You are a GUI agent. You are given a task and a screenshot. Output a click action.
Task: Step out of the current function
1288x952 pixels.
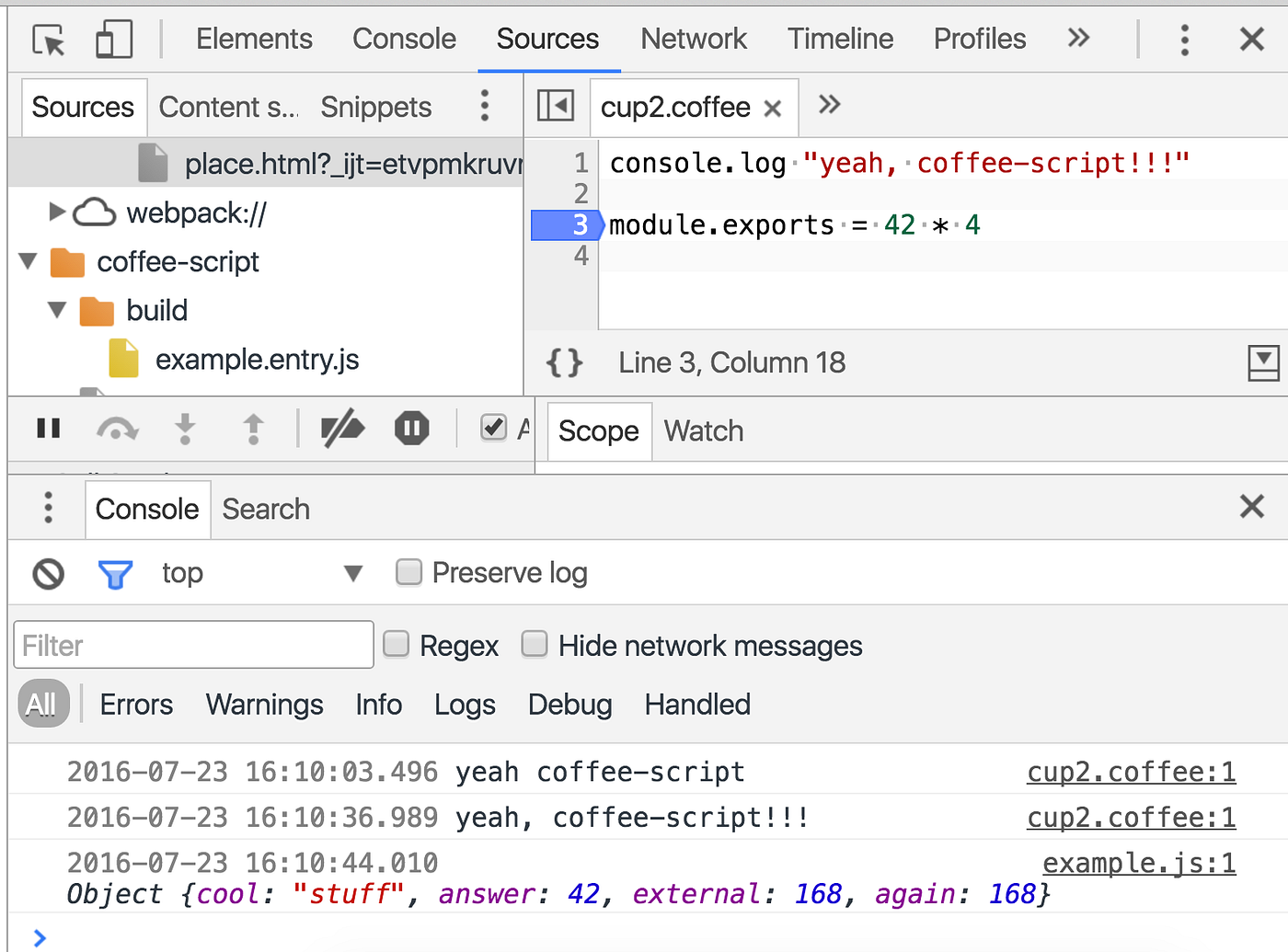[x=254, y=428]
